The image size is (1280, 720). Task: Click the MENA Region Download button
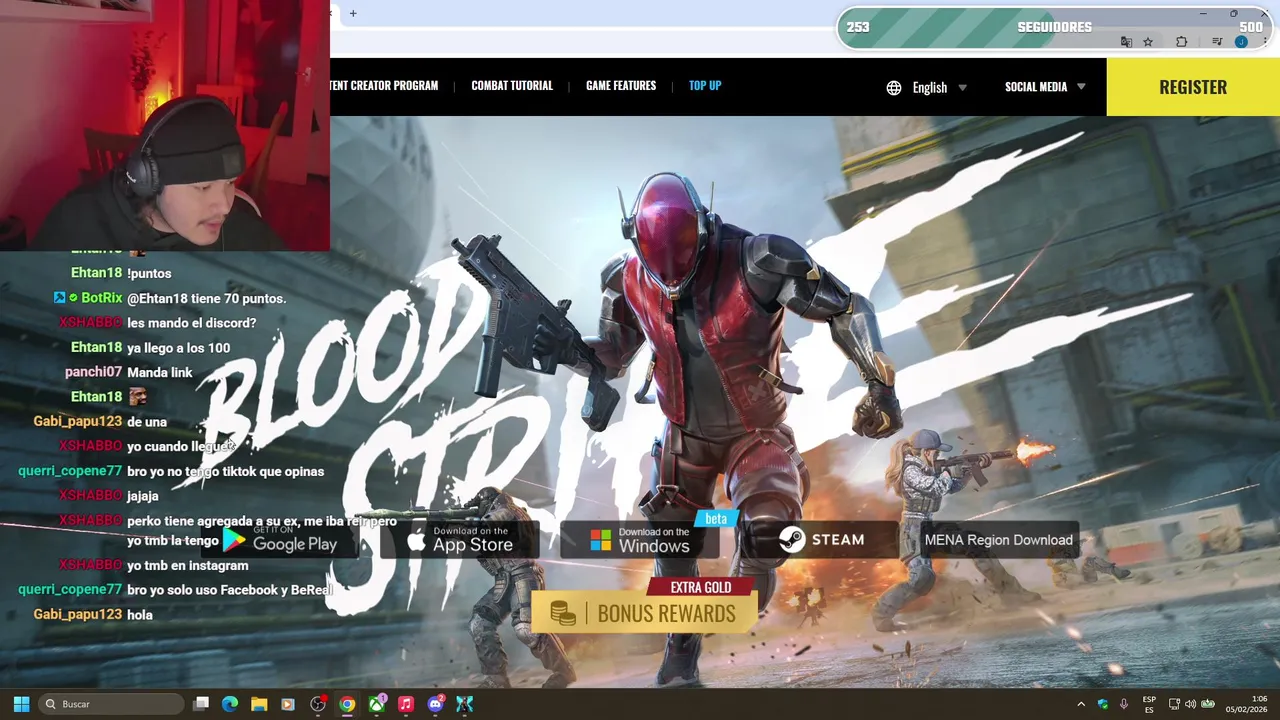[998, 540]
